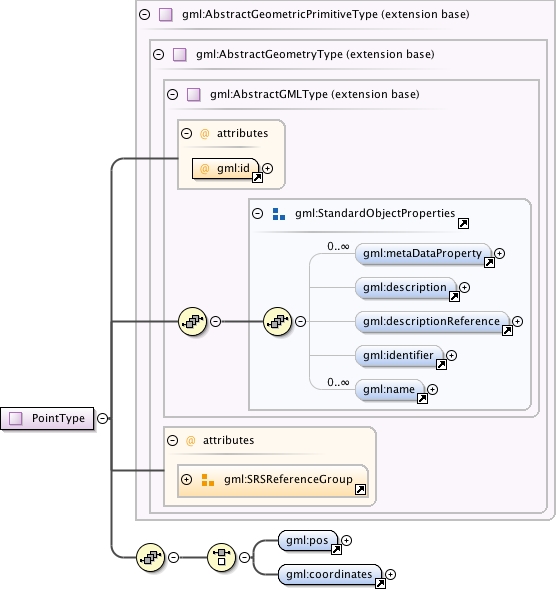
Task: Expand gml:descriptionReference element
Action: [x=517, y=321]
